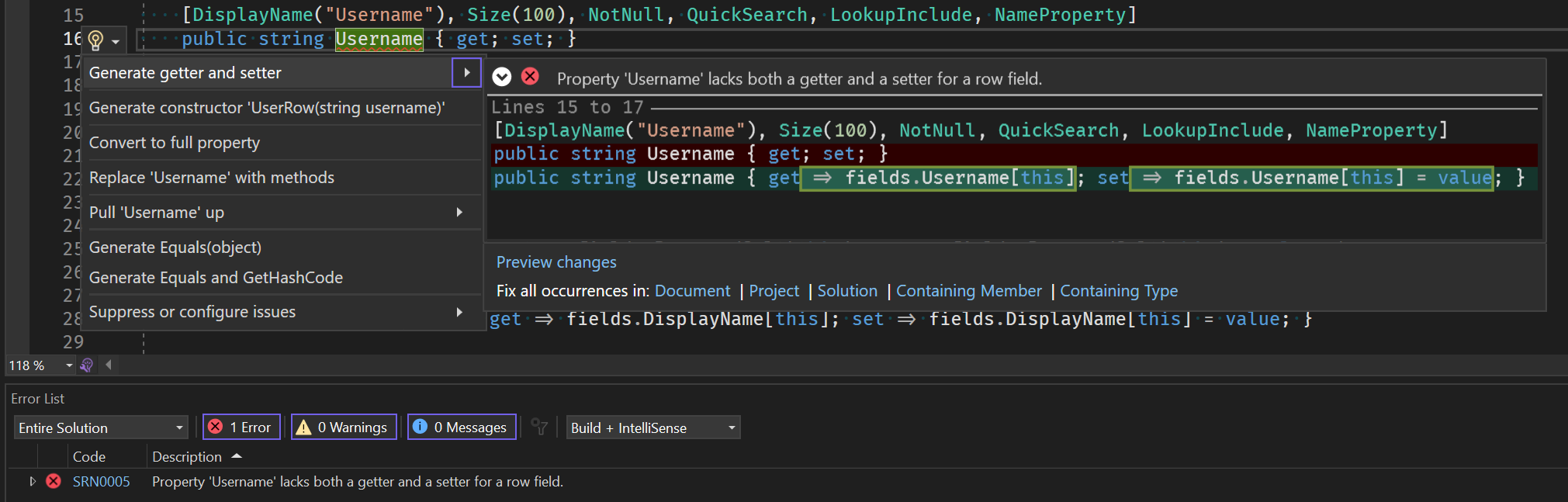This screenshot has width=1568, height=502.
Task: Click the lightbulb quick actions icon
Action: point(95,40)
